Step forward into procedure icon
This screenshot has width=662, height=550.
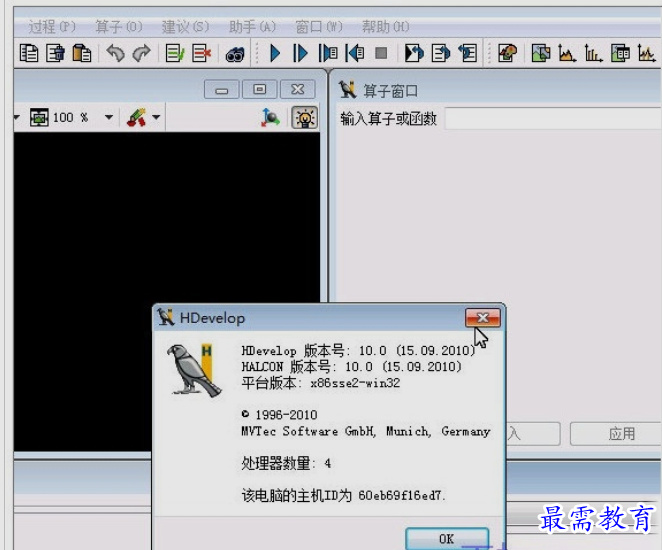[x=328, y=54]
